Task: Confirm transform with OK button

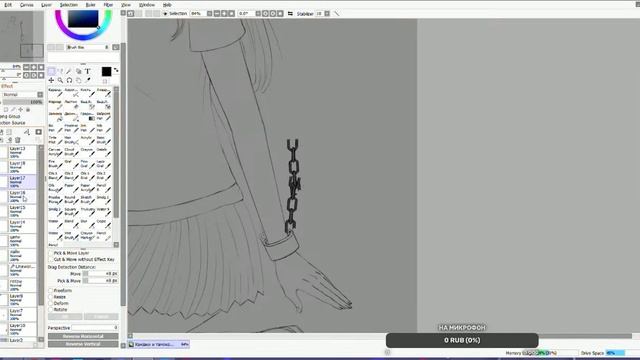Action: click(x=65, y=317)
